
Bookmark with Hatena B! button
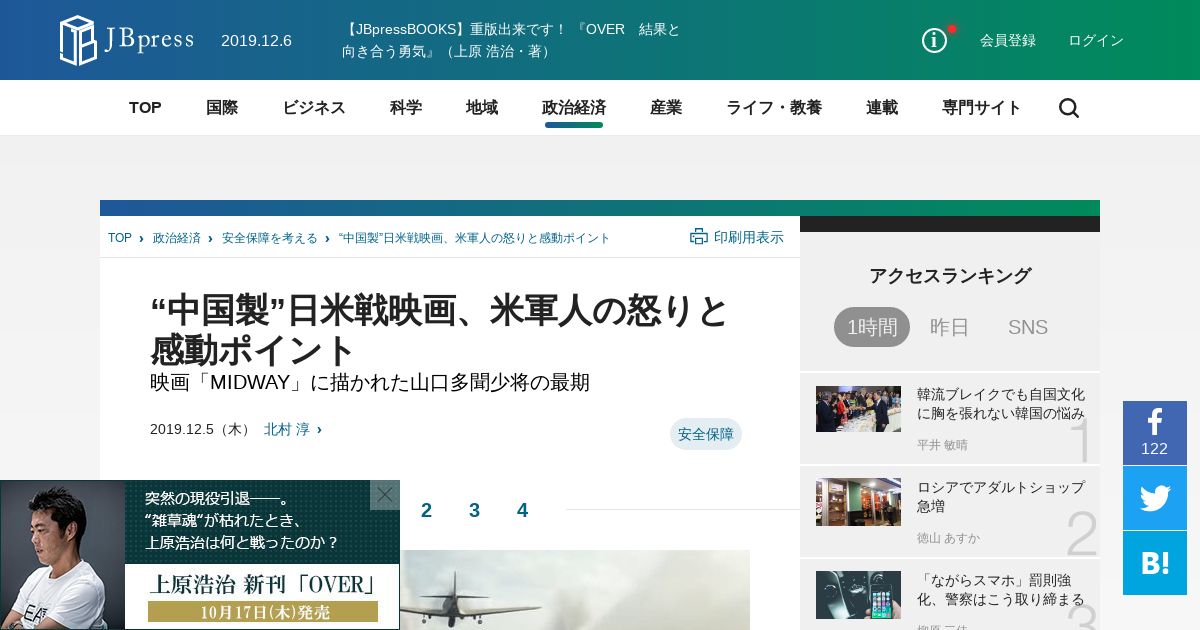coord(1155,563)
